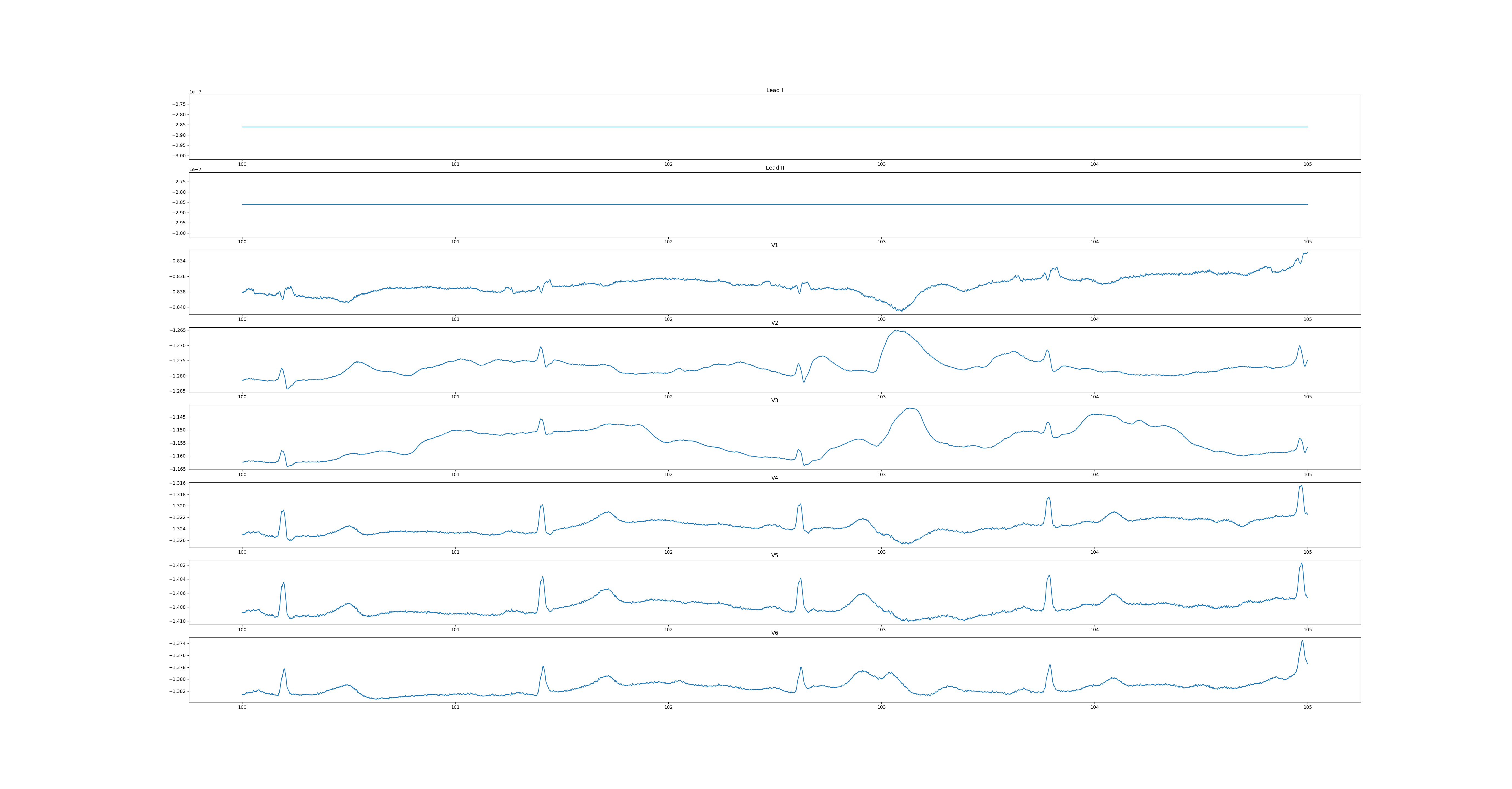Viewport: 1512px width, 789px height.
Task: Click the -1.402 y-axis label on V5
Action: 178,565
